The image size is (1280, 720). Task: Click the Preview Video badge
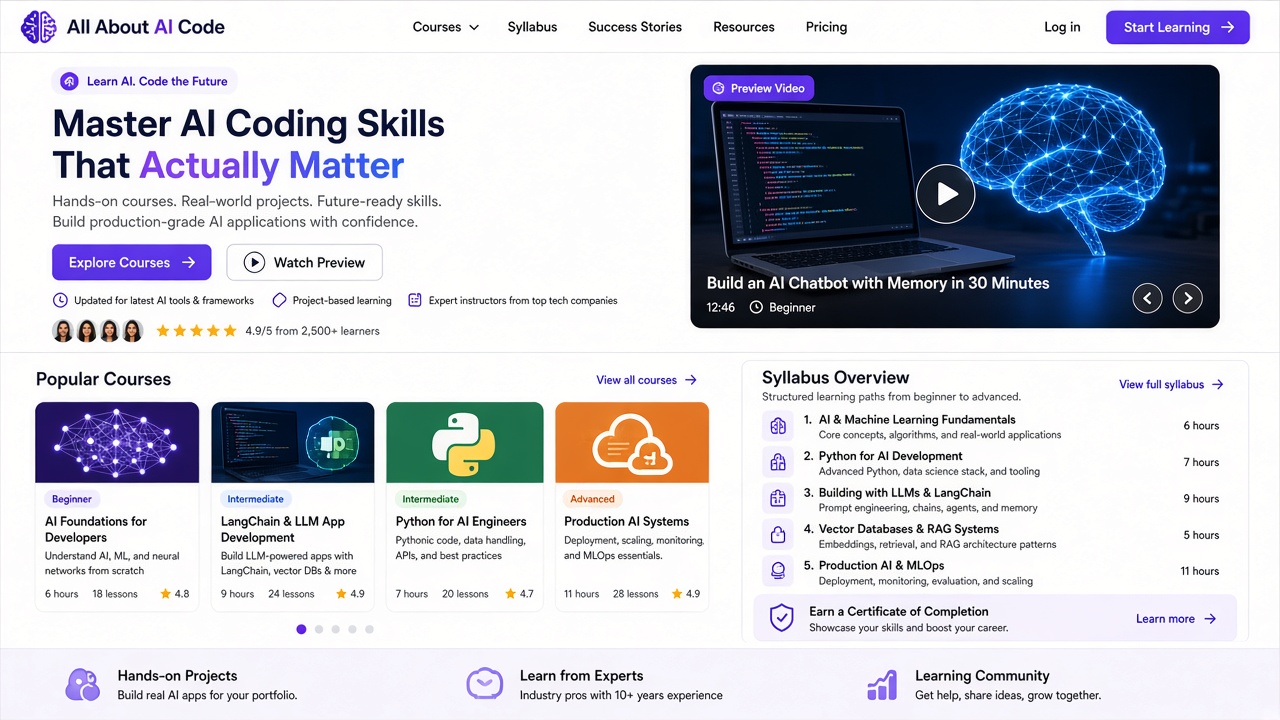758,88
